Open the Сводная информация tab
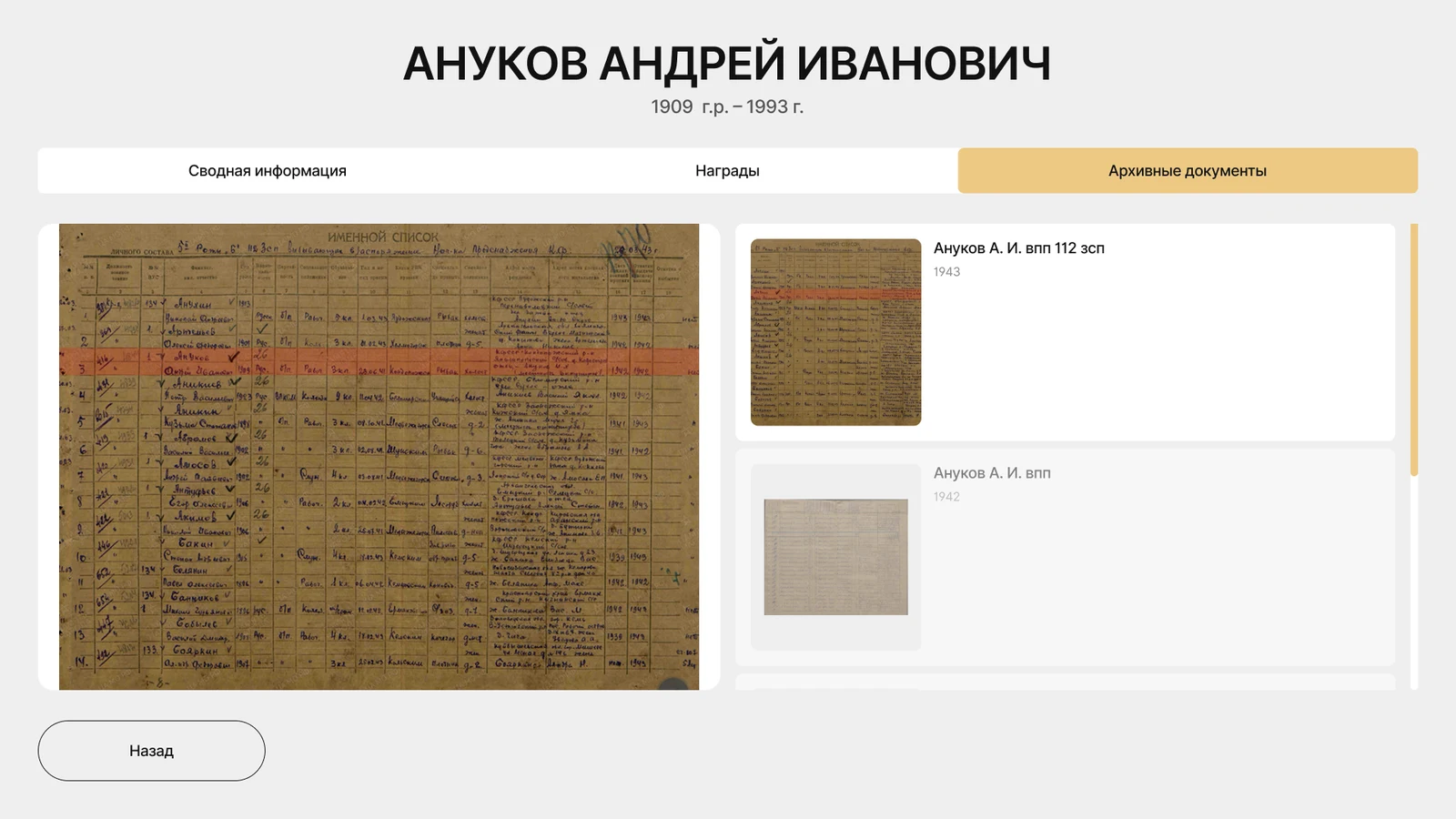The width and height of the screenshot is (1456, 819). 268,170
